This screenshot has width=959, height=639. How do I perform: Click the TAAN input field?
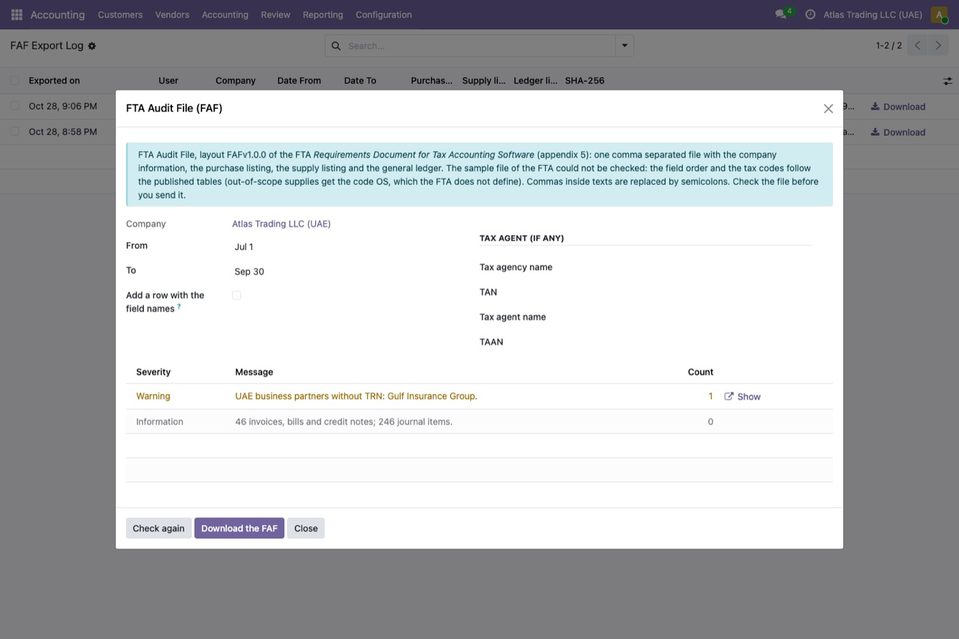pos(699,342)
